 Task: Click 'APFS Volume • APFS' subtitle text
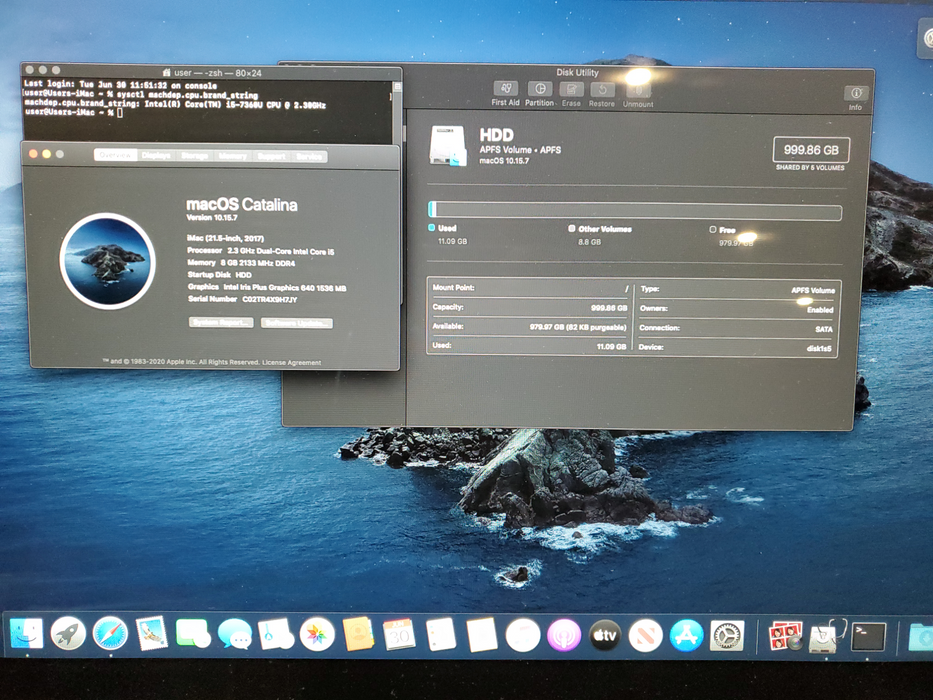(520, 150)
